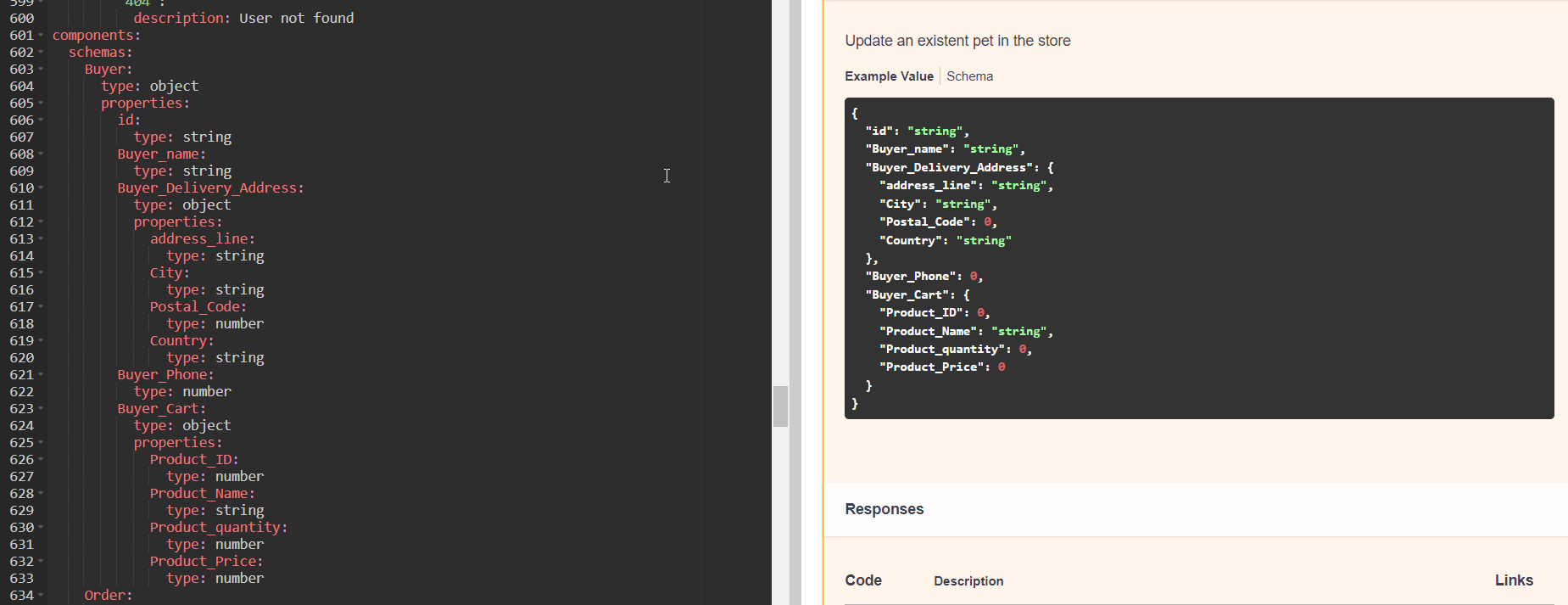Click the 'Buyer:' schema name
Image resolution: width=1568 pixels, height=605 pixels.
click(109, 70)
